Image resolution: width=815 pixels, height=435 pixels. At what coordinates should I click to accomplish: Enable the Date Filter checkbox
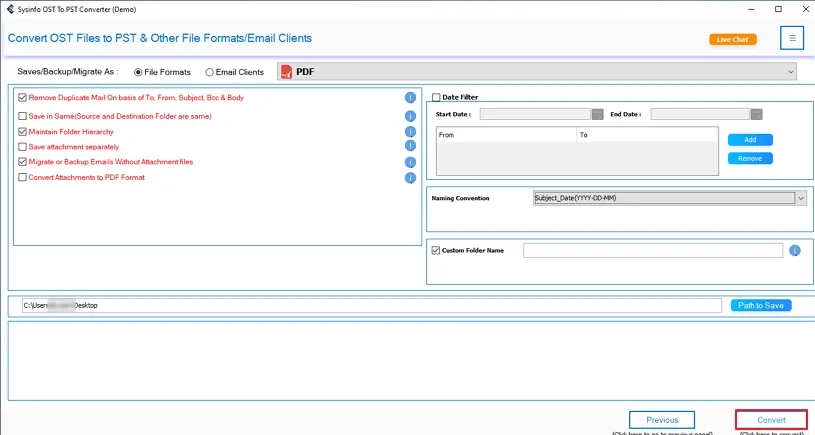point(437,97)
